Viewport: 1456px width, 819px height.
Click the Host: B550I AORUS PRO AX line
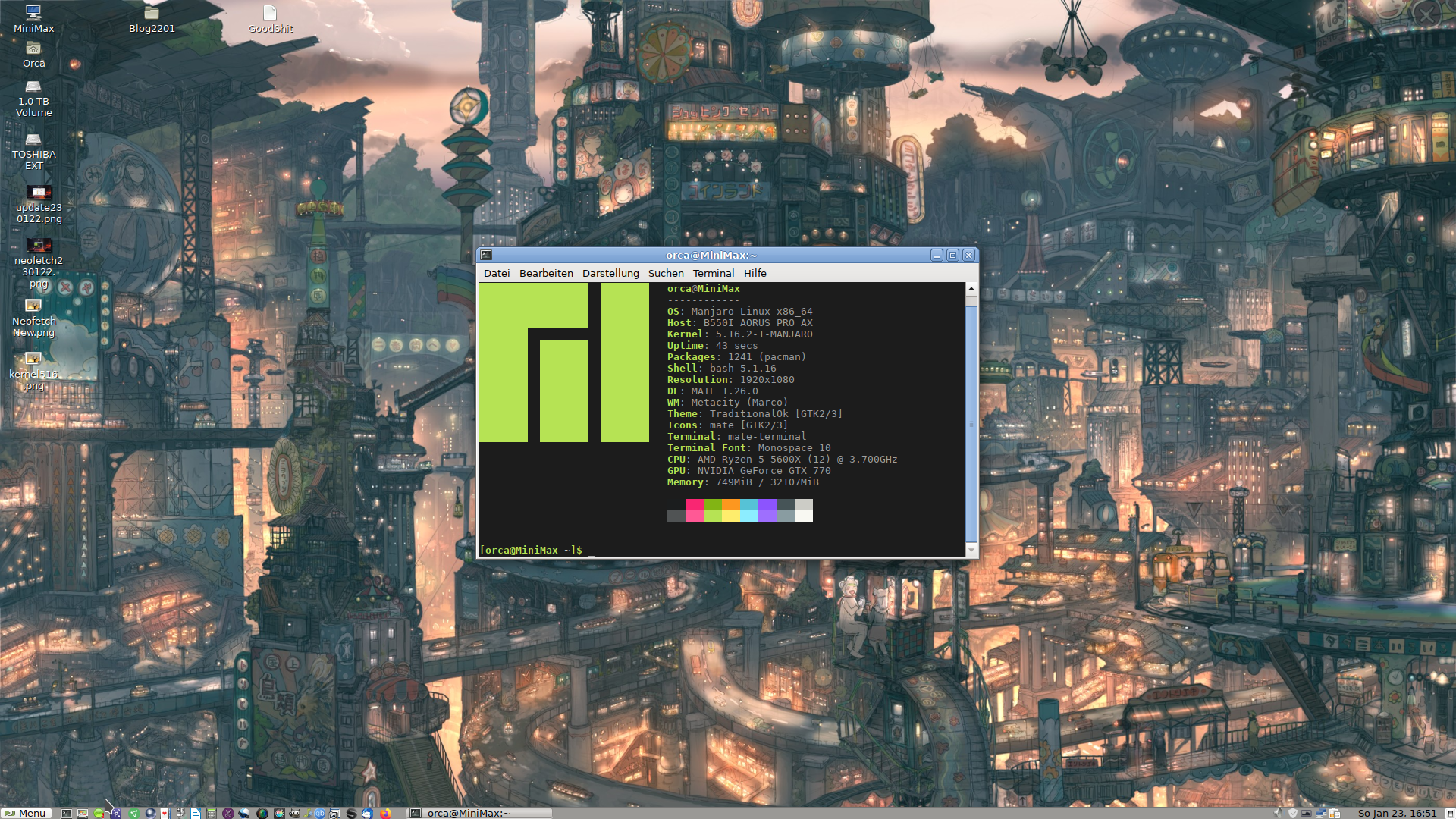(739, 323)
